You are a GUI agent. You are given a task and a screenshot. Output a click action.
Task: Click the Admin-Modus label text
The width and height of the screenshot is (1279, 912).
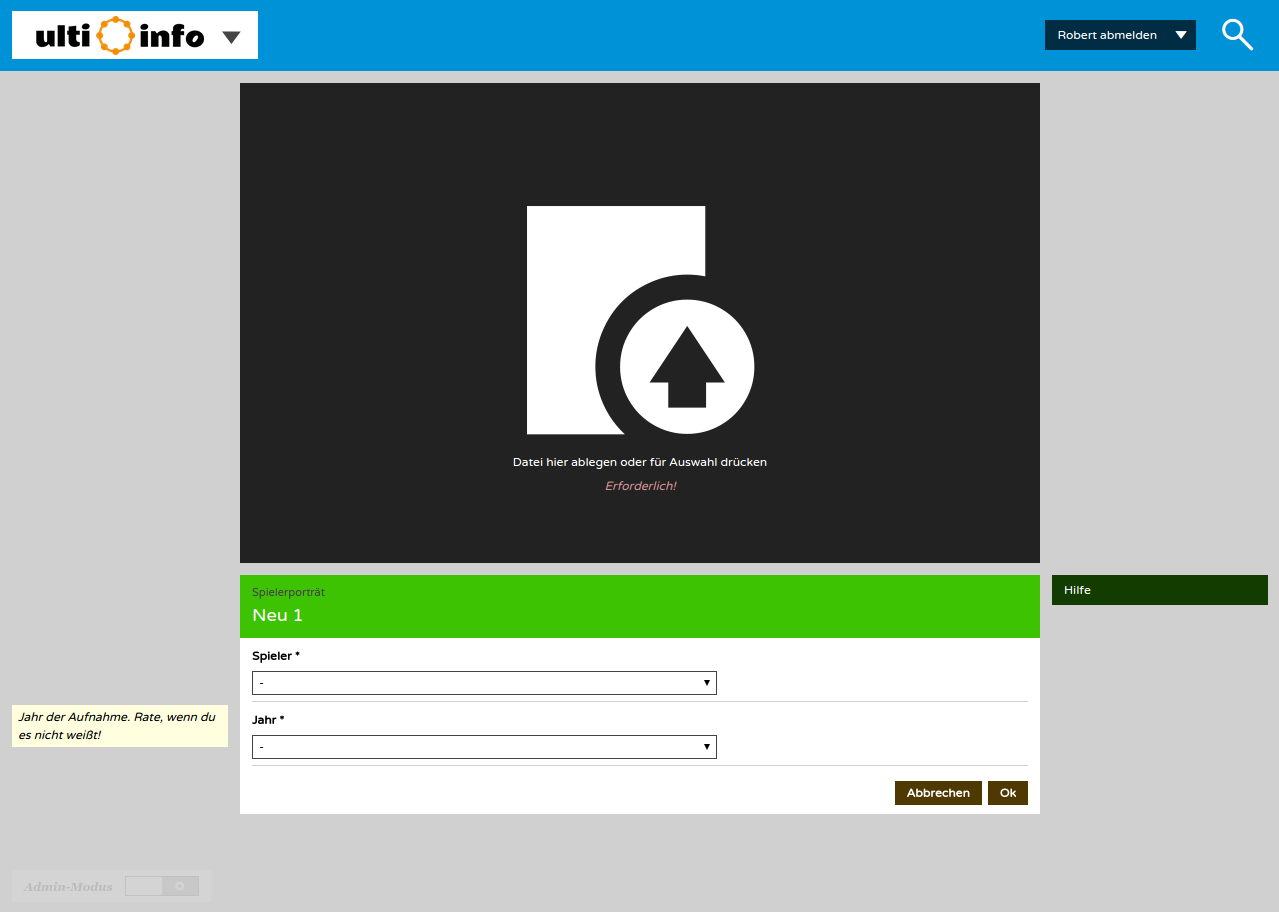coord(68,886)
